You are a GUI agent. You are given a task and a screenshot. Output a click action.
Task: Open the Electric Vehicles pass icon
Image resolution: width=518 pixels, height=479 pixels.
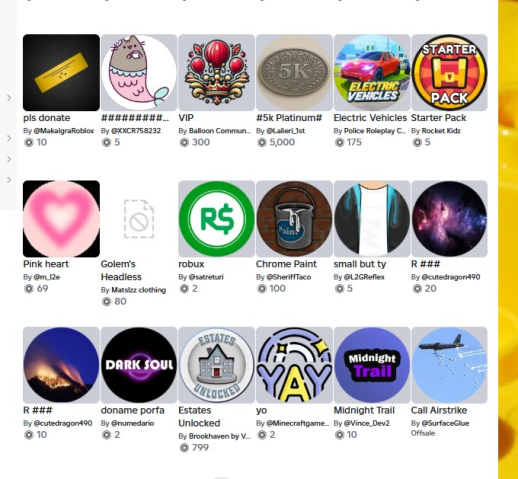(x=372, y=72)
